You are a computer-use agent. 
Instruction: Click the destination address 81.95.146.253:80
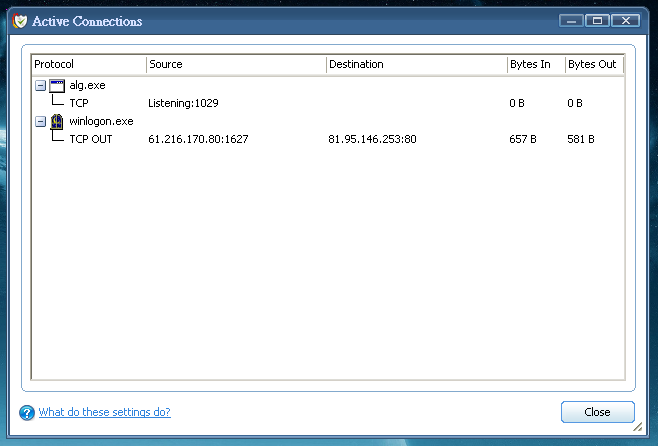[x=372, y=139]
